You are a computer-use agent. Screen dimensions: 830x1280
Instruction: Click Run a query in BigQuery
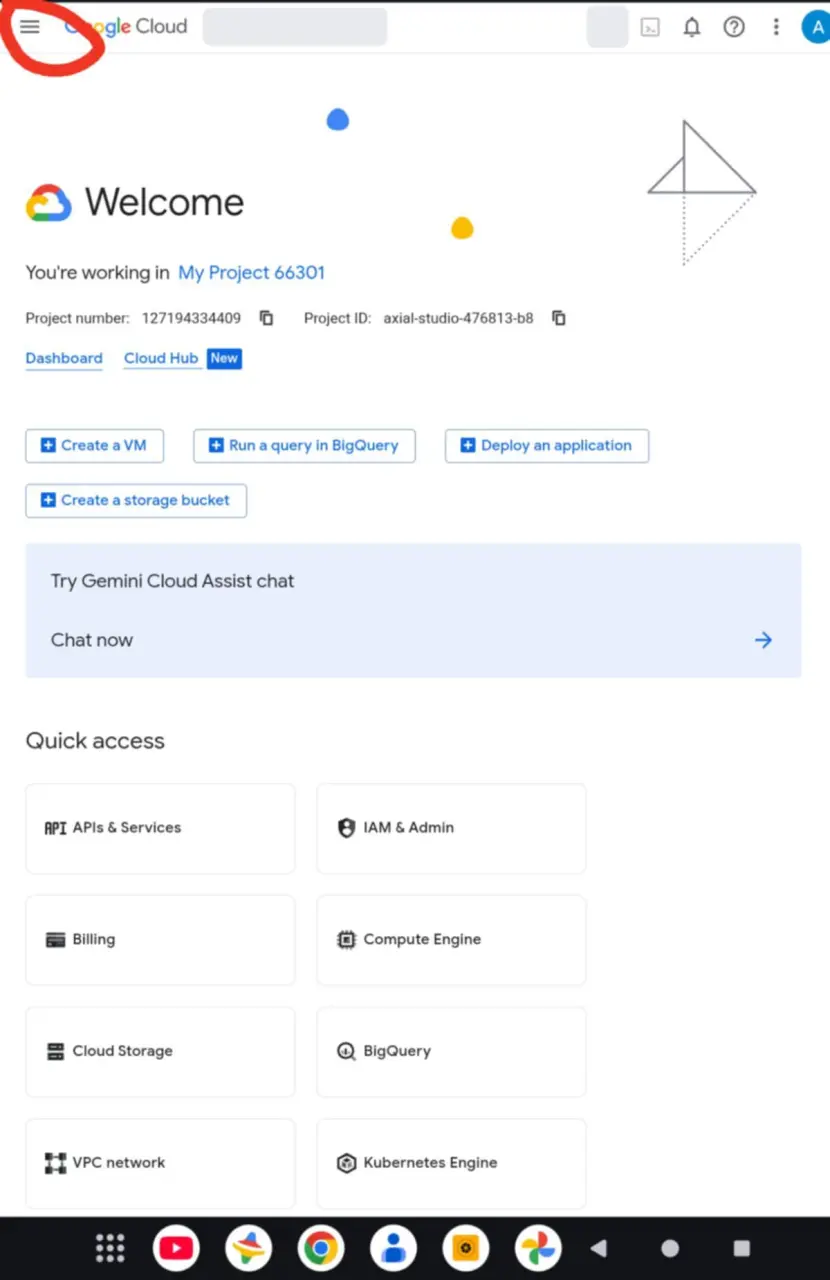[304, 446]
